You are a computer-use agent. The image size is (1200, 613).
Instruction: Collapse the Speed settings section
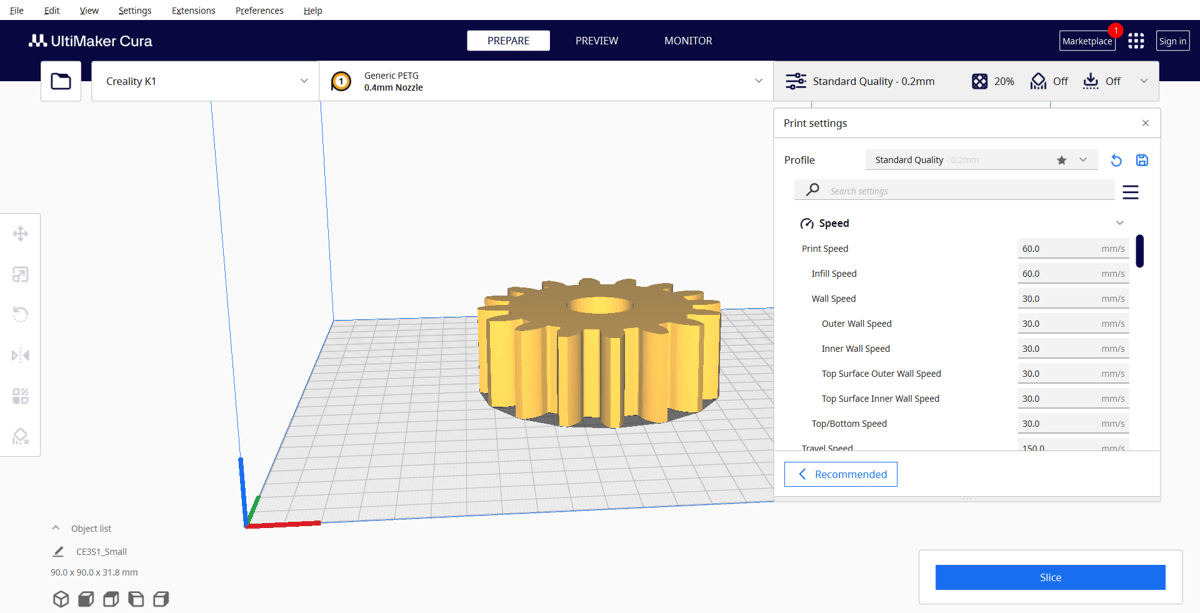[1119, 223]
